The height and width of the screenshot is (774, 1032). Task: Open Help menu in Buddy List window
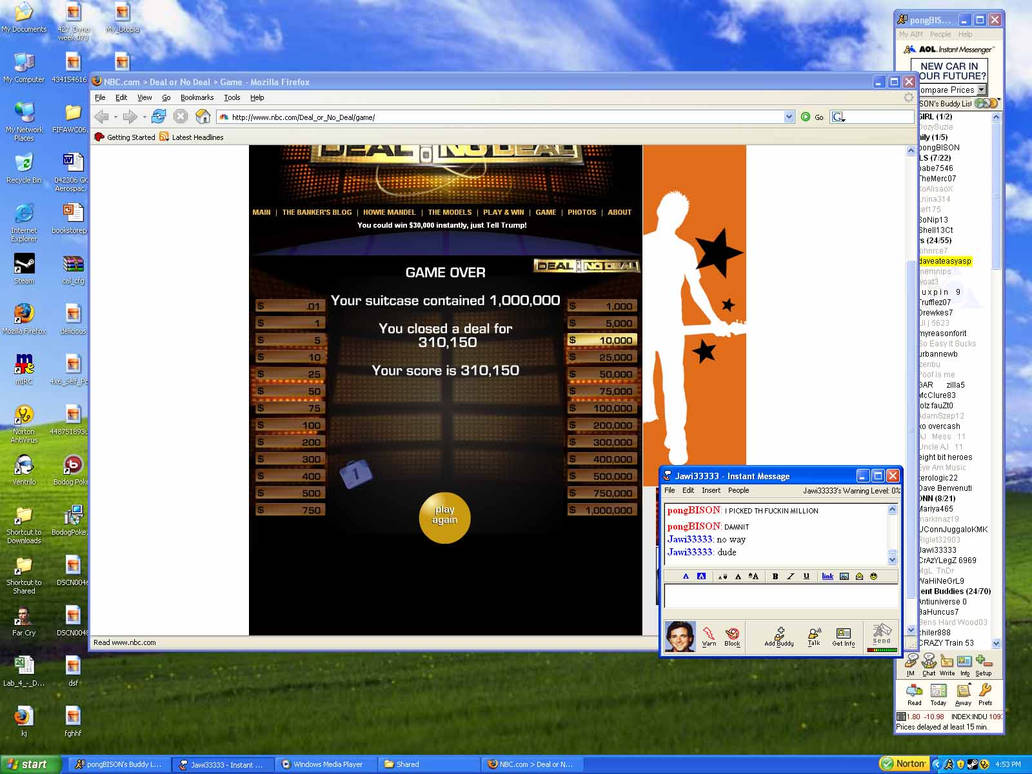pyautogui.click(x=966, y=34)
